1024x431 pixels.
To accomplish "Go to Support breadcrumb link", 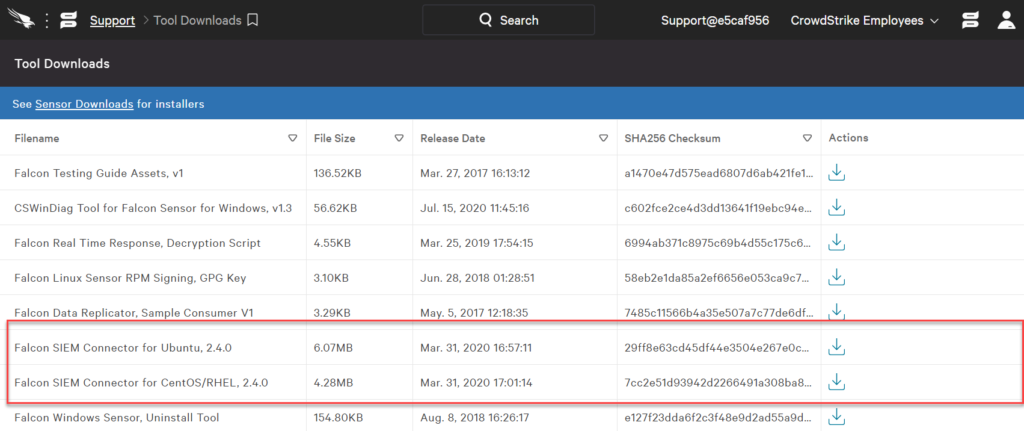I will [112, 20].
